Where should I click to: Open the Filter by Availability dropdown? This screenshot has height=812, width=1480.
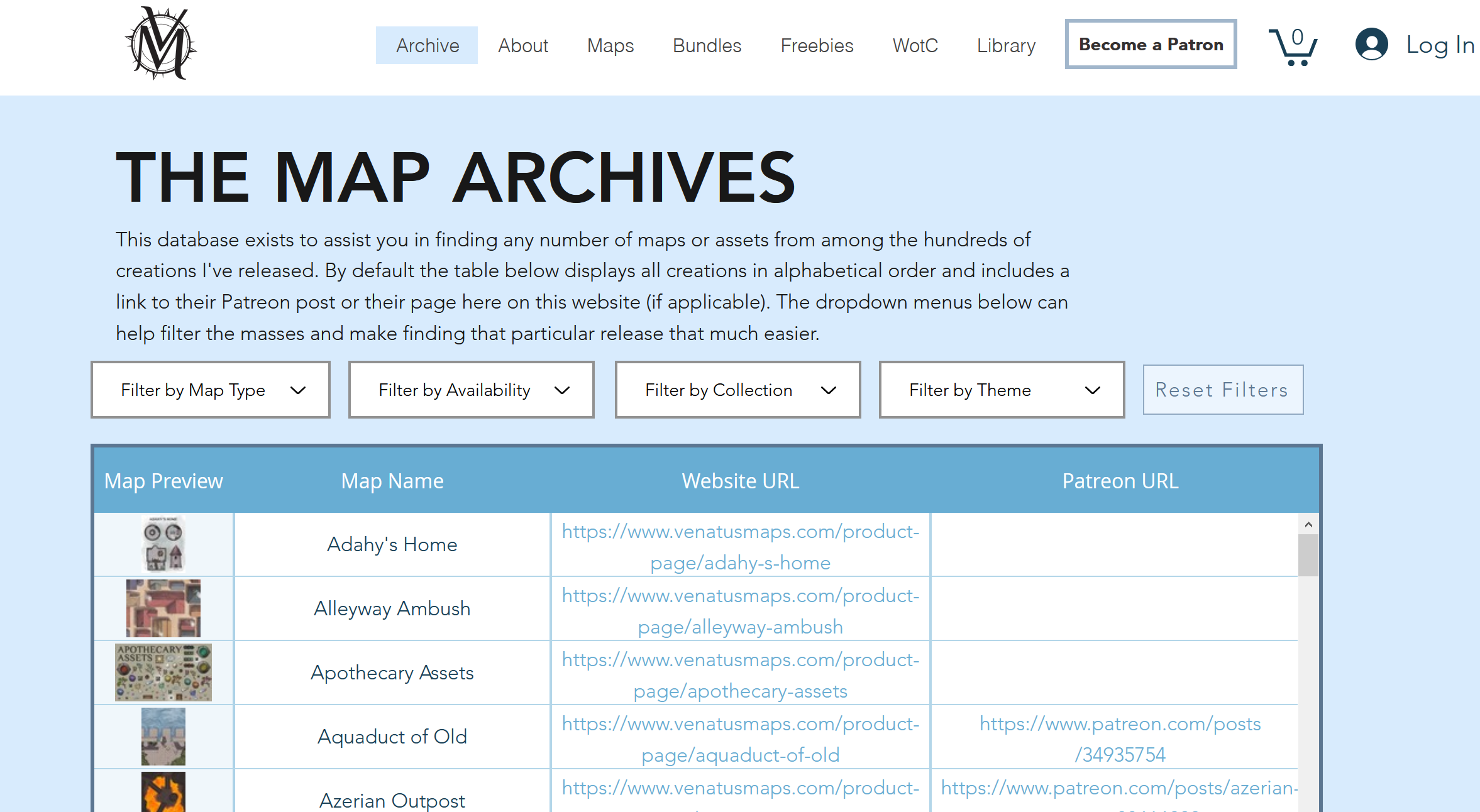(472, 390)
